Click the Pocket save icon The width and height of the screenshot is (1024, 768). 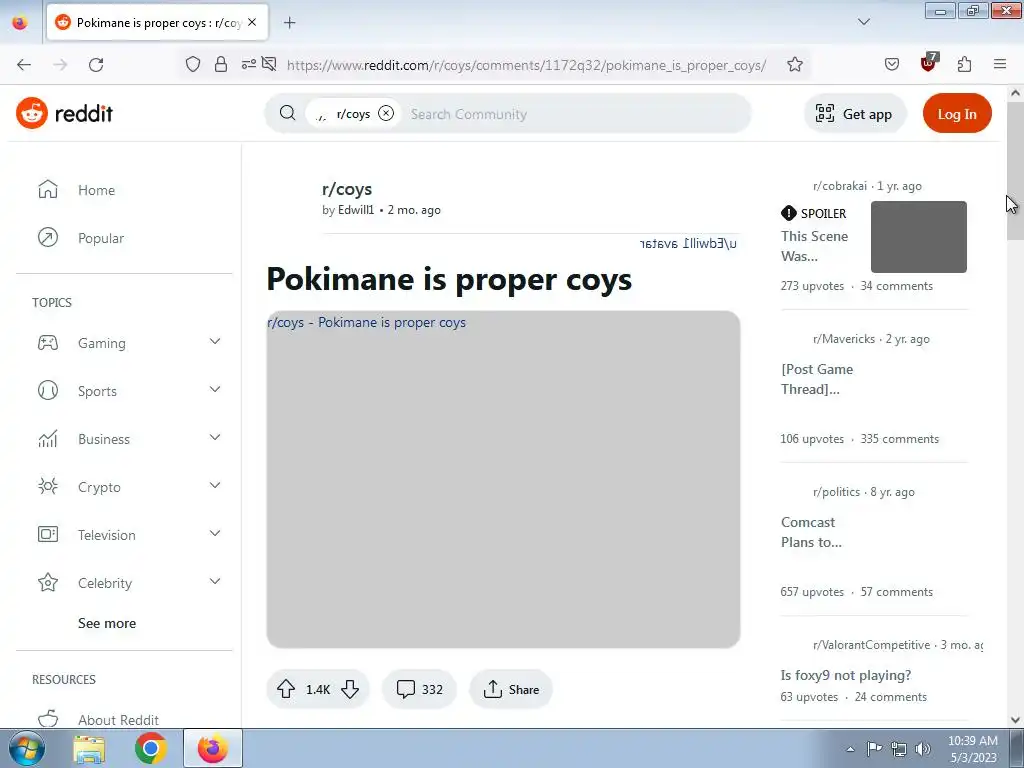click(x=891, y=64)
